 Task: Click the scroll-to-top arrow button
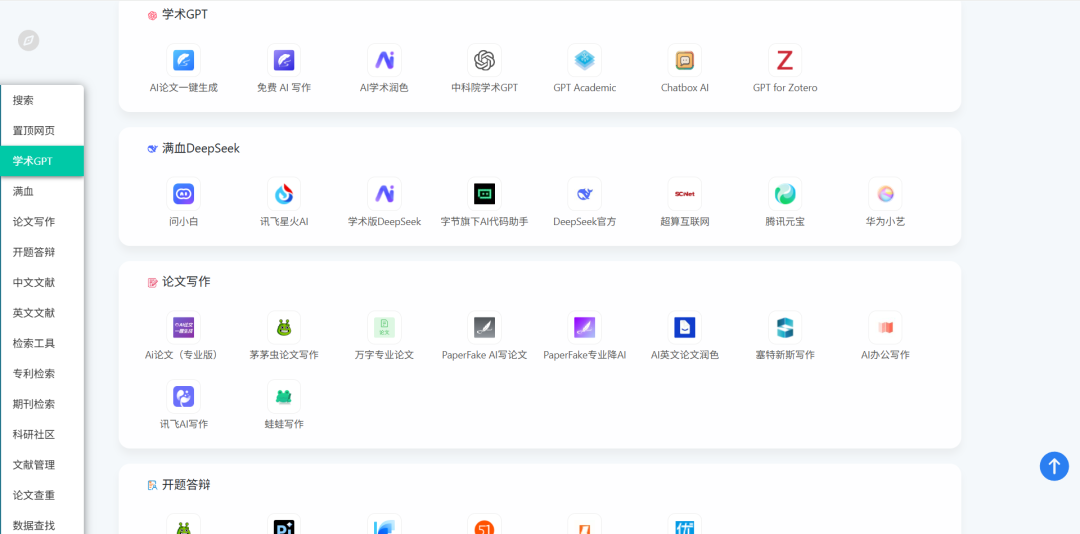pyautogui.click(x=1054, y=466)
